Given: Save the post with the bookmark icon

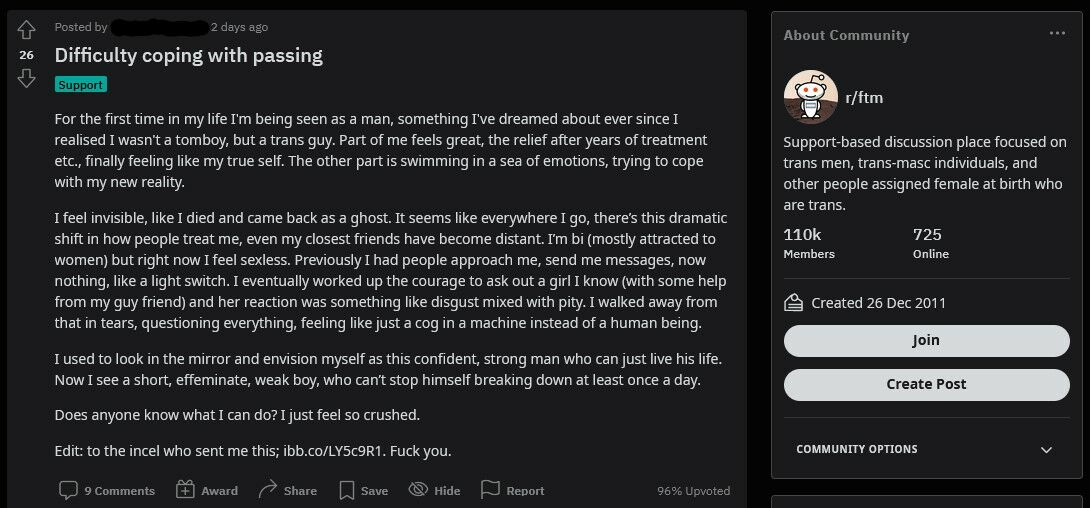Looking at the screenshot, I should (x=346, y=490).
